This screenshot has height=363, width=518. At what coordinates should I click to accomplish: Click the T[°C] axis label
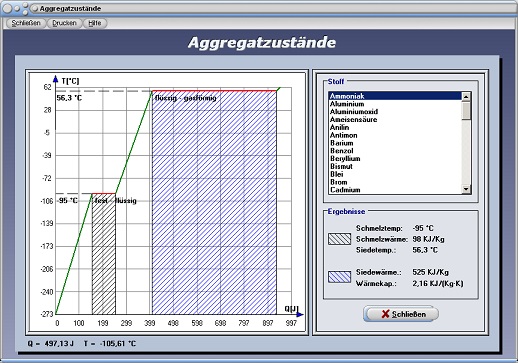(70, 81)
